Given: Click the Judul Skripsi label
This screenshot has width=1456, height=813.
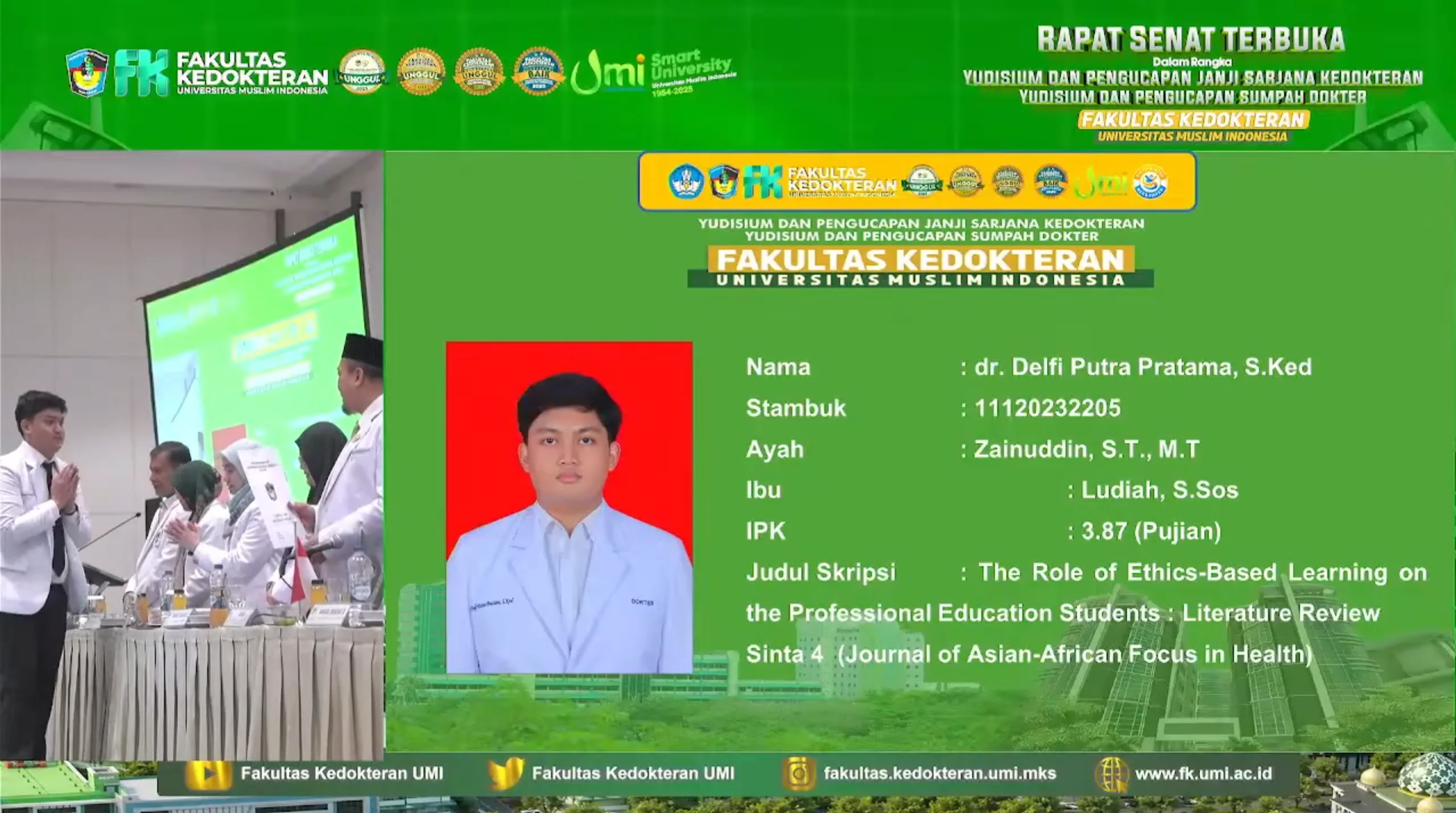Looking at the screenshot, I should click(821, 573).
